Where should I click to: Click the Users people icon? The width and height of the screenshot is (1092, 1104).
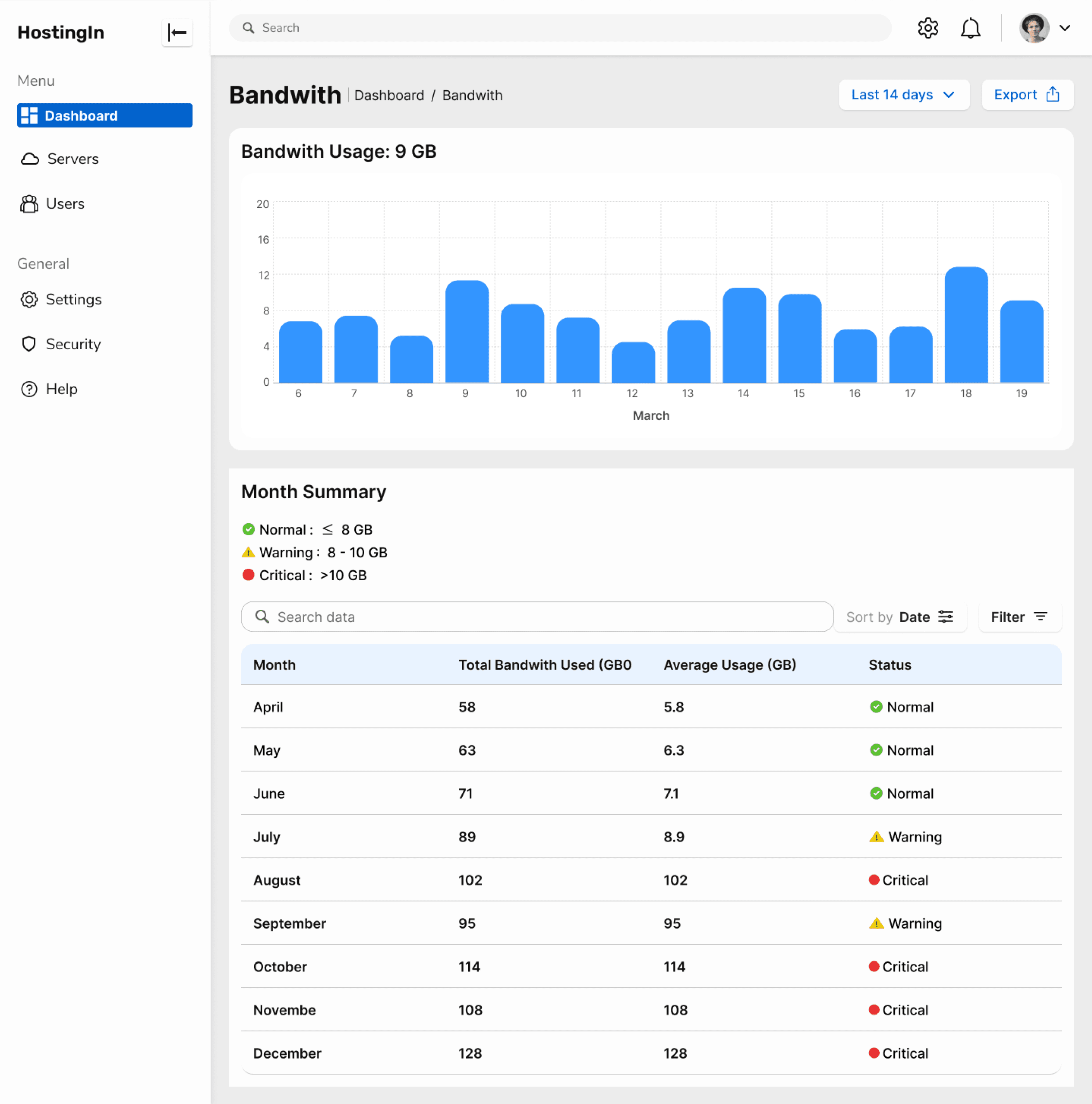(29, 204)
